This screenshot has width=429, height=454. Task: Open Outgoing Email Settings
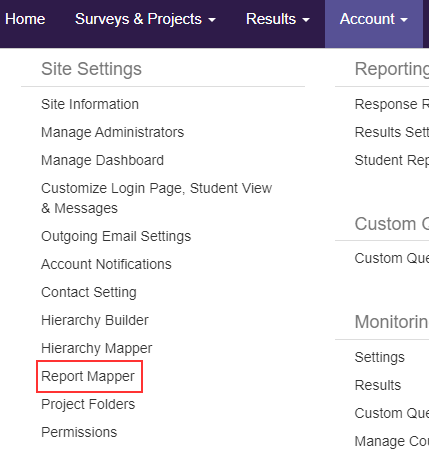point(116,236)
